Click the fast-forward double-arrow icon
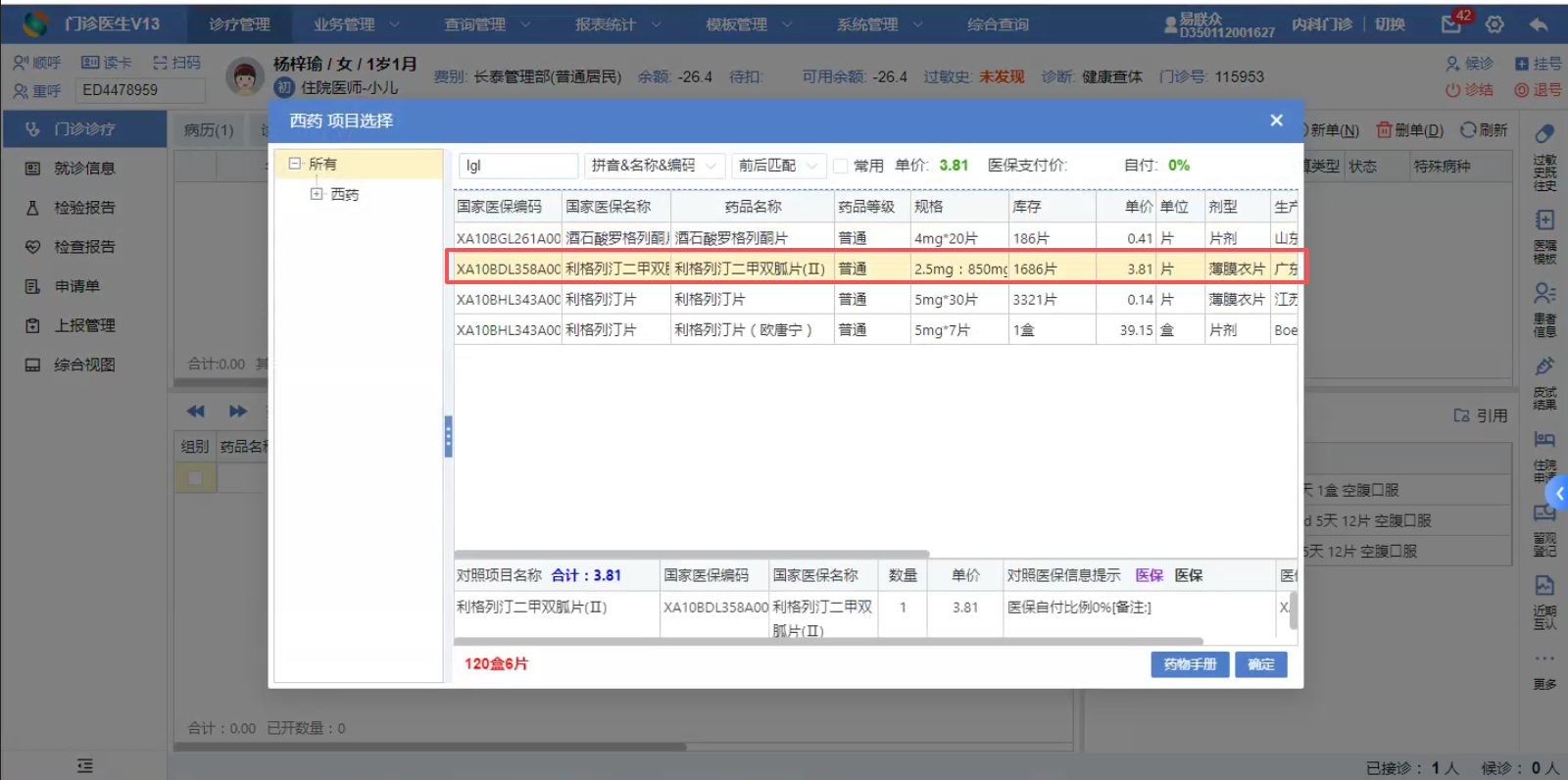This screenshot has height=780, width=1568. 238,412
